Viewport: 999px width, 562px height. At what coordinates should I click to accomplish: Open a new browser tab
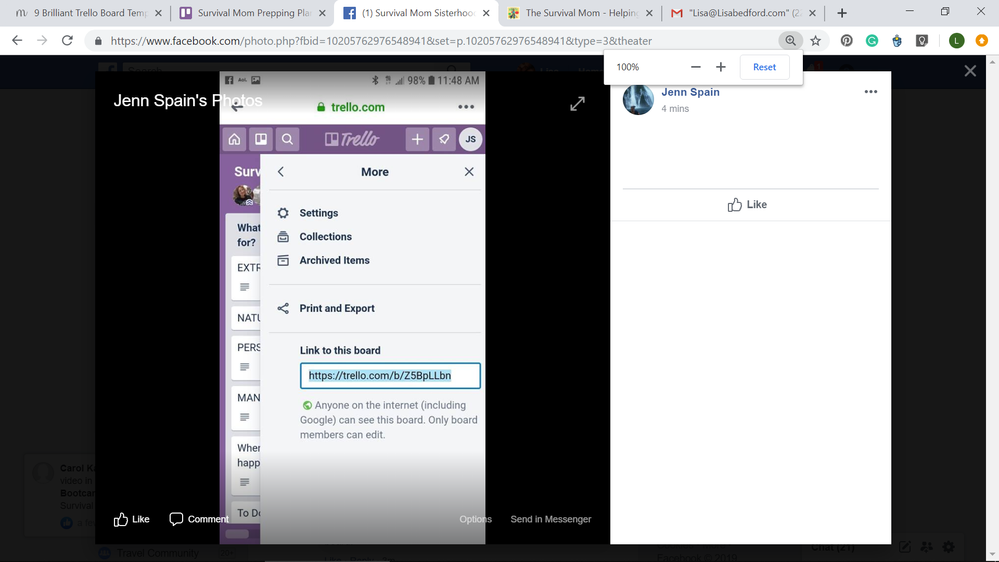(x=842, y=13)
